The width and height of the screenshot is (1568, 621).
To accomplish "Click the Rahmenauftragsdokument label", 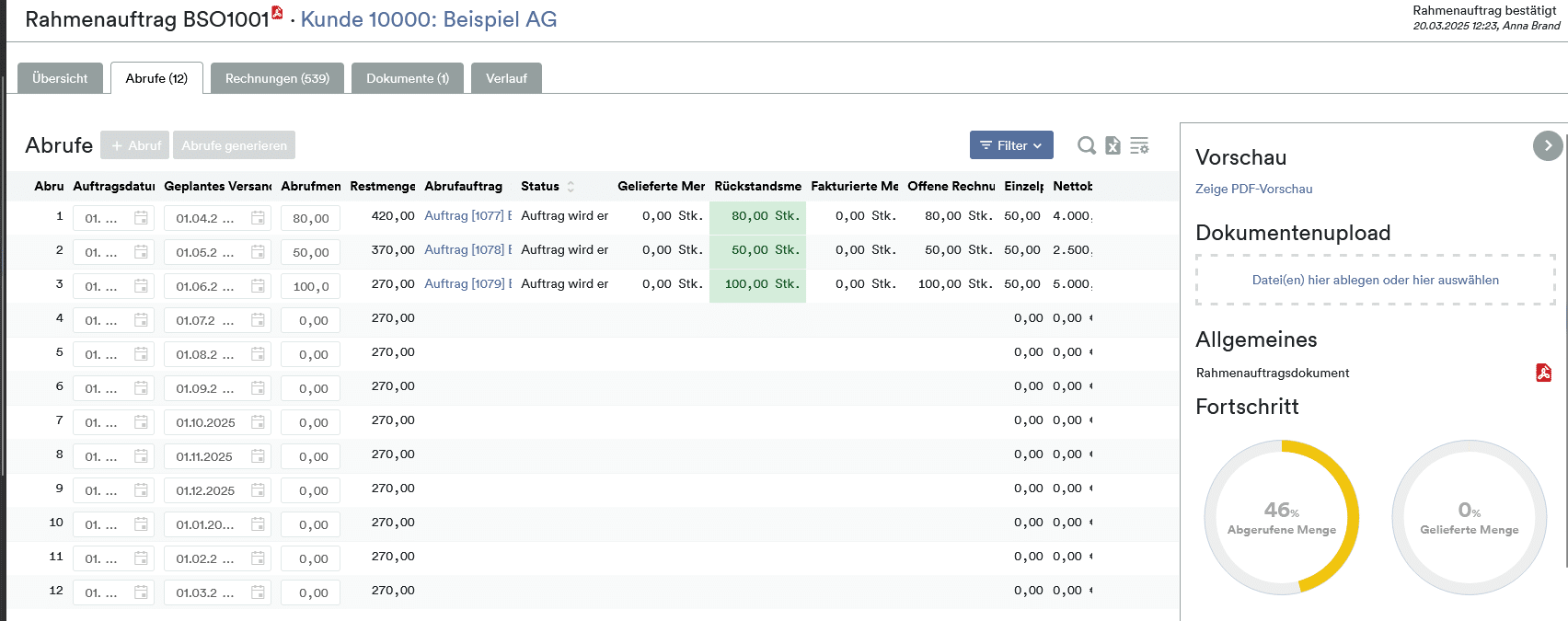I will [x=1273, y=373].
